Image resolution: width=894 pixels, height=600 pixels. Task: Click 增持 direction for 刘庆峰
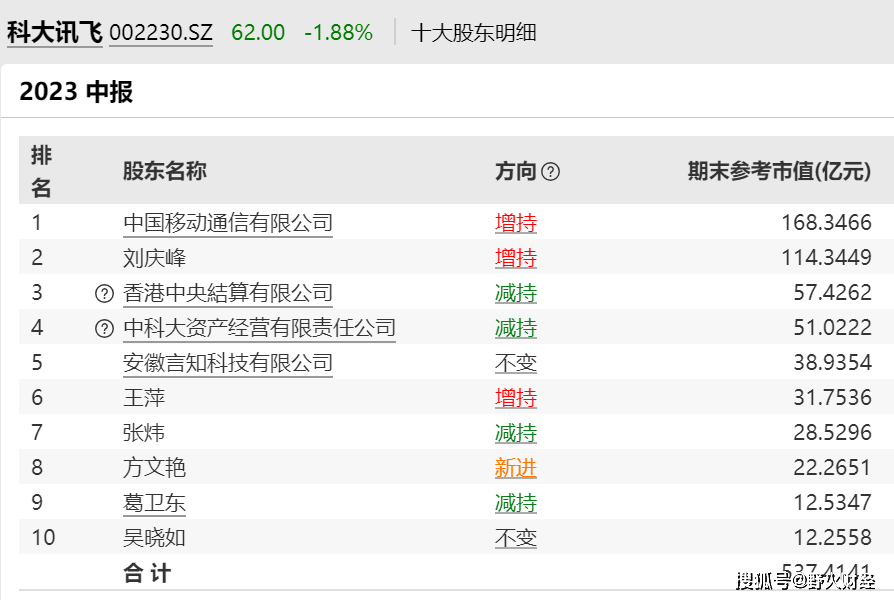click(x=515, y=258)
